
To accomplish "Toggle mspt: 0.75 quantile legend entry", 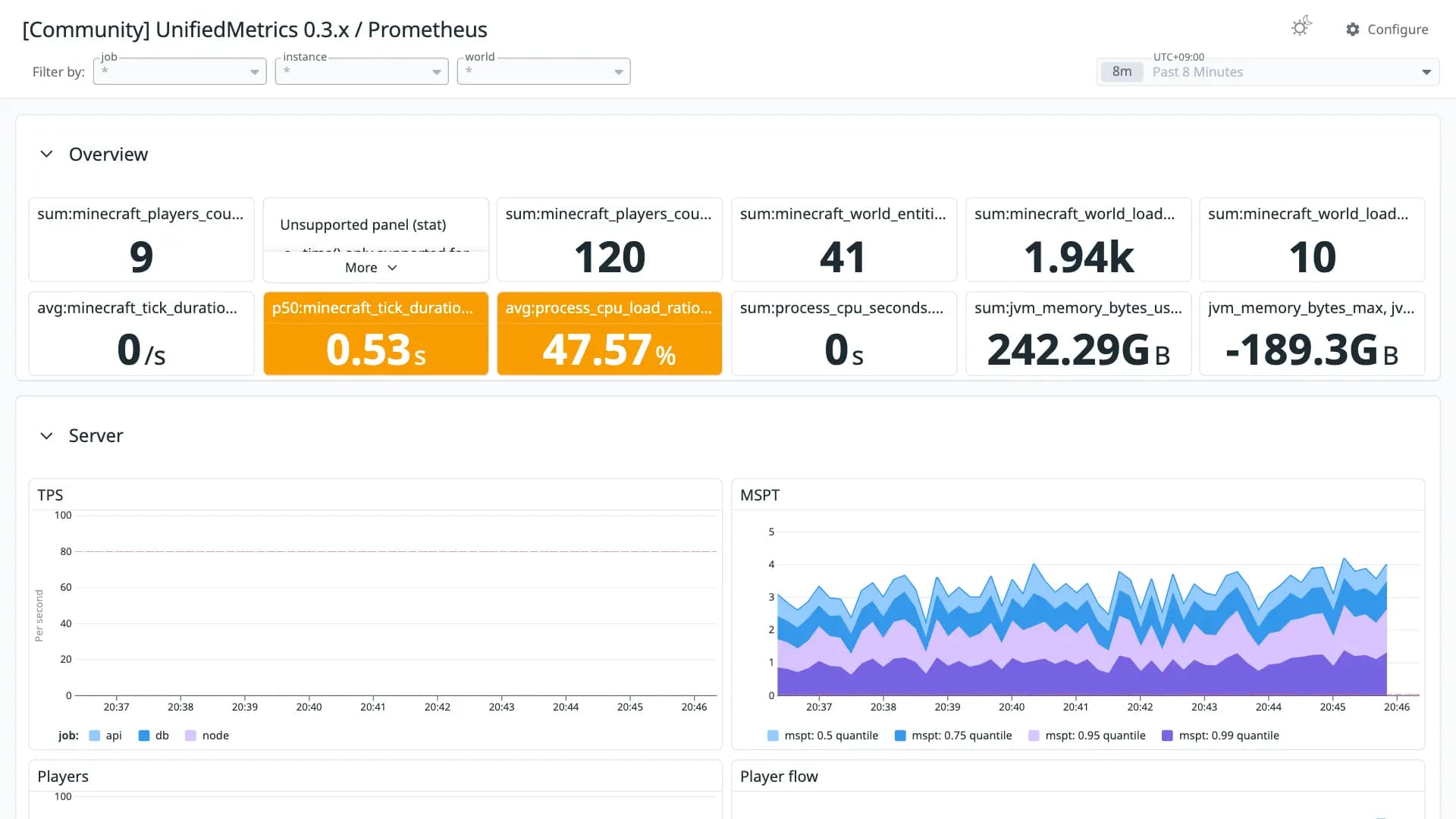I will [953, 736].
